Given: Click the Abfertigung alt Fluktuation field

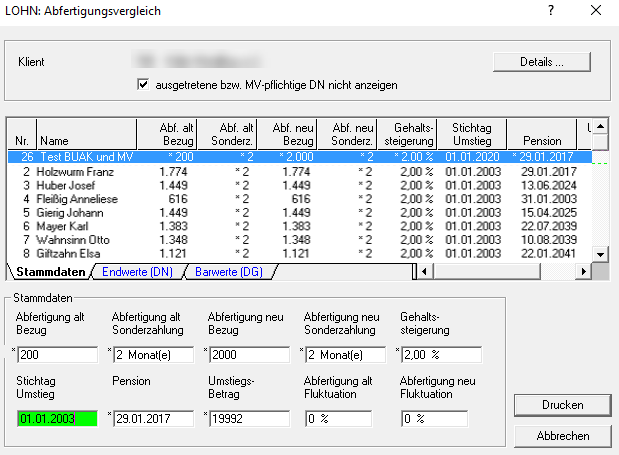Looking at the screenshot, I should pos(338,419).
